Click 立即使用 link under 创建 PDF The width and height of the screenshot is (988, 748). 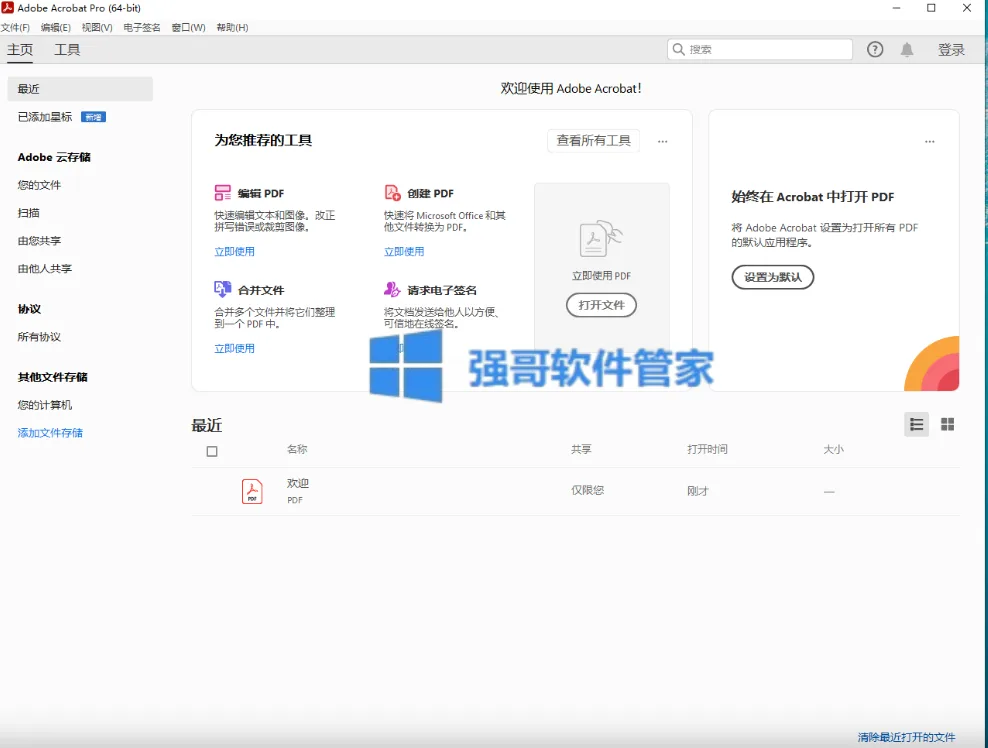click(404, 251)
